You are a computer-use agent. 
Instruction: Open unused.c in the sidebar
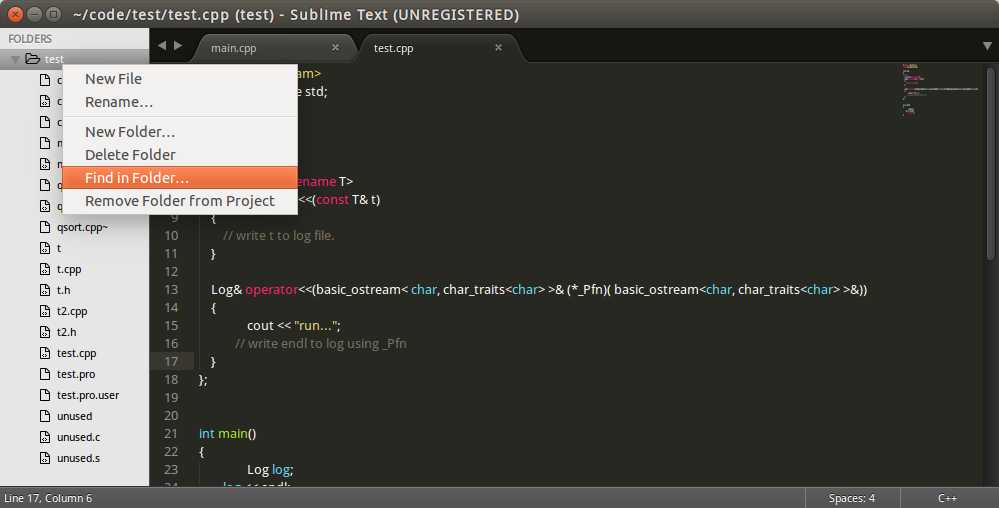tap(78, 437)
